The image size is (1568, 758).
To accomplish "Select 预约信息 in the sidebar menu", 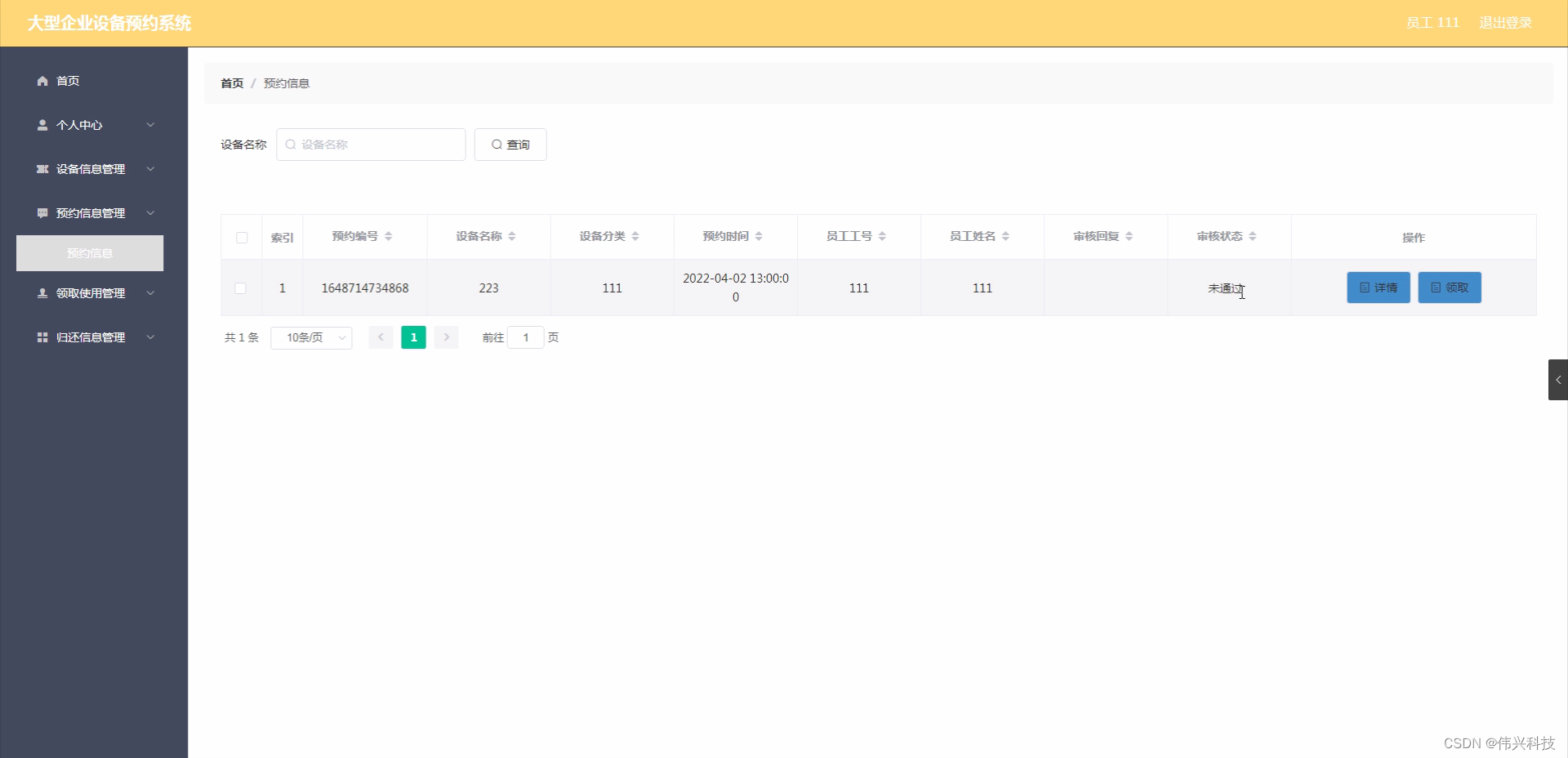I will click(x=89, y=253).
